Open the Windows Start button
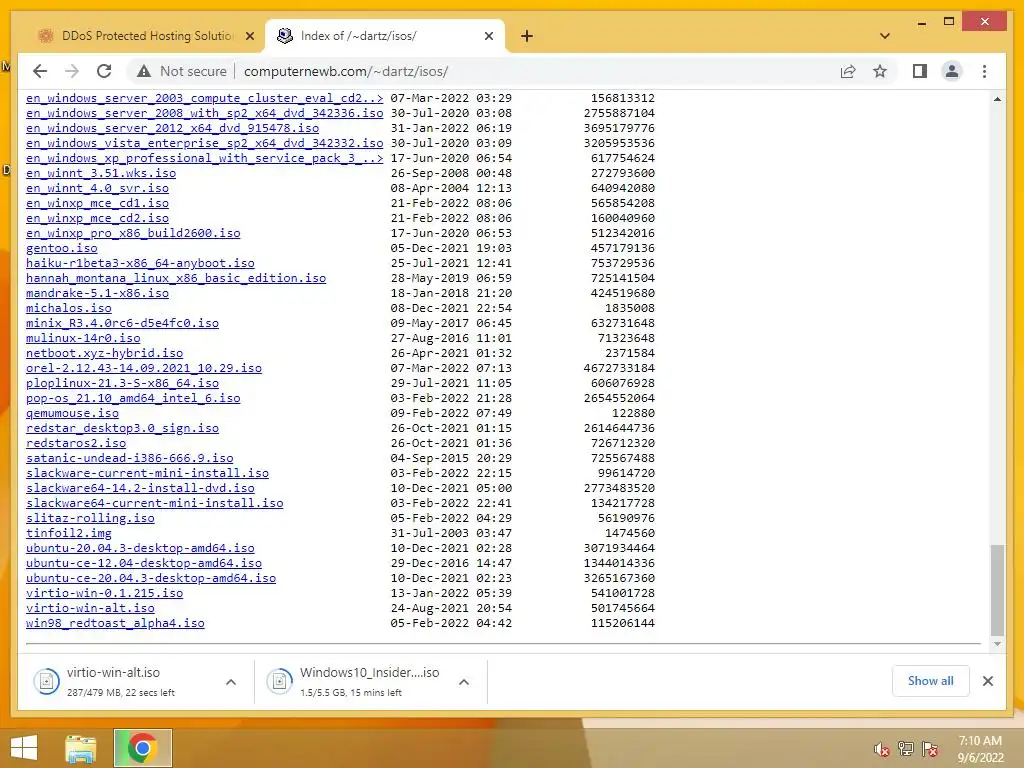 [x=24, y=748]
